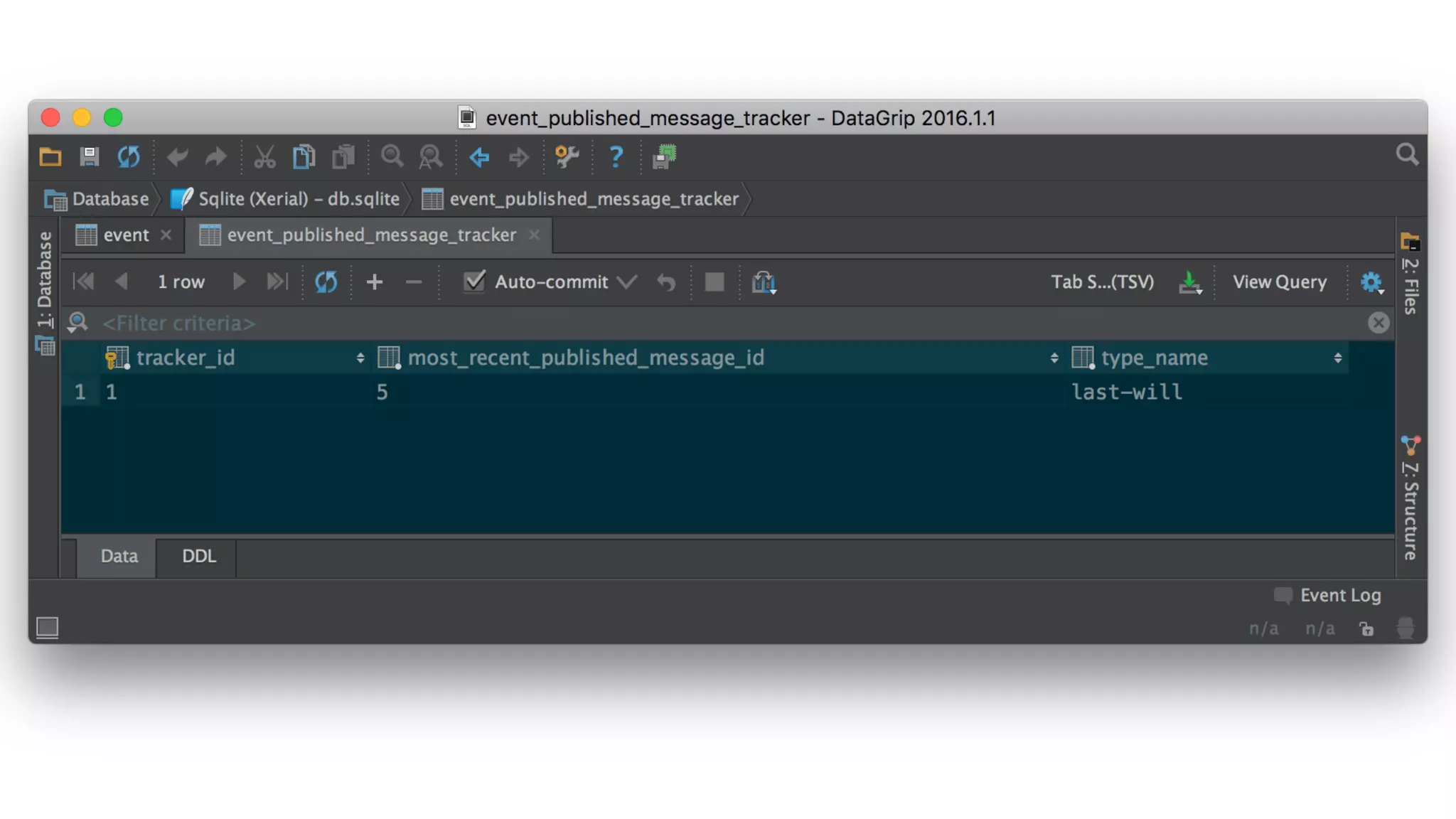
Task: Toggle tool window quick access button
Action: tap(48, 627)
